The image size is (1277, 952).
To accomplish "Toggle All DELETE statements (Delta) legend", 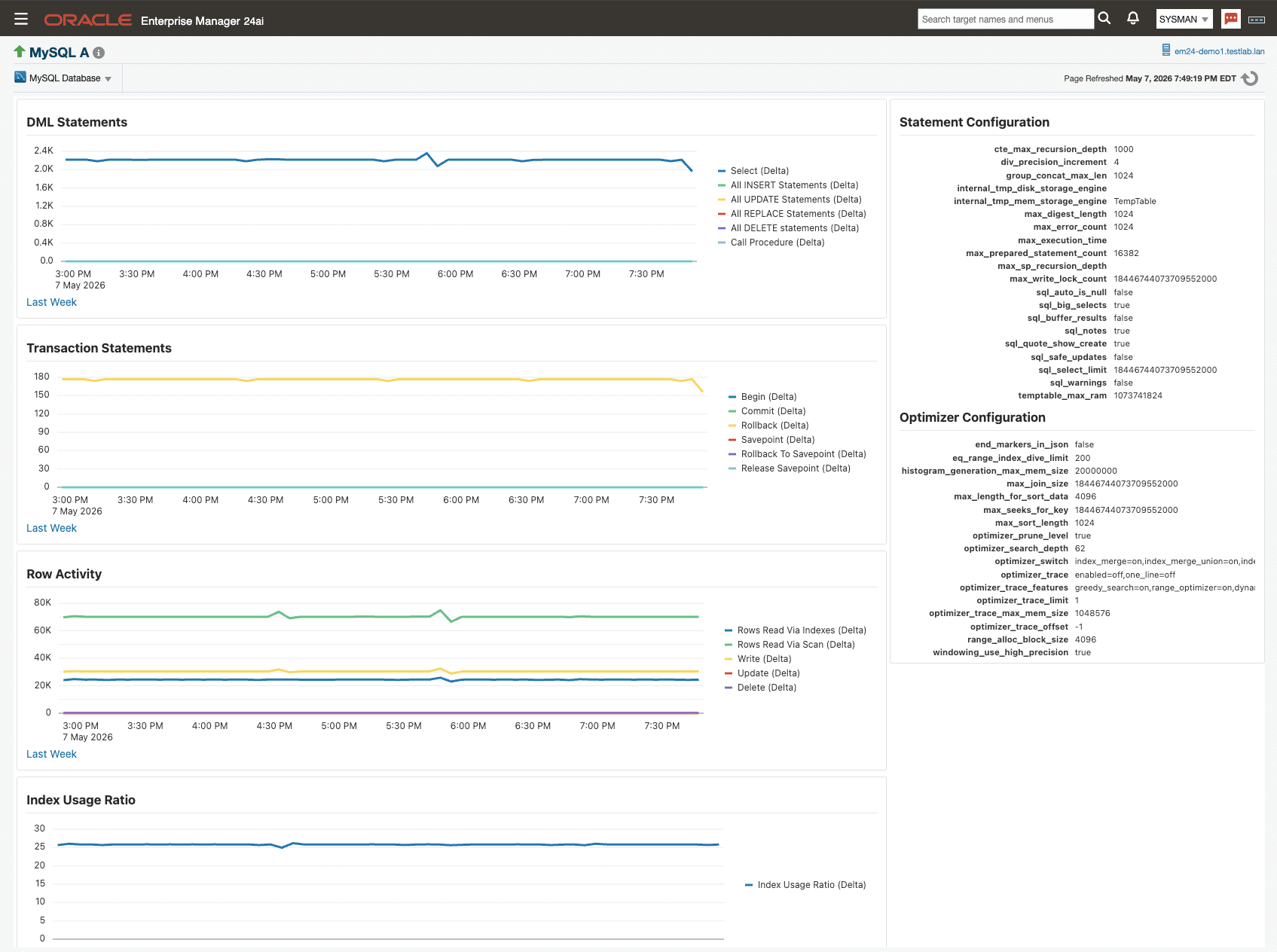I will point(788,228).
